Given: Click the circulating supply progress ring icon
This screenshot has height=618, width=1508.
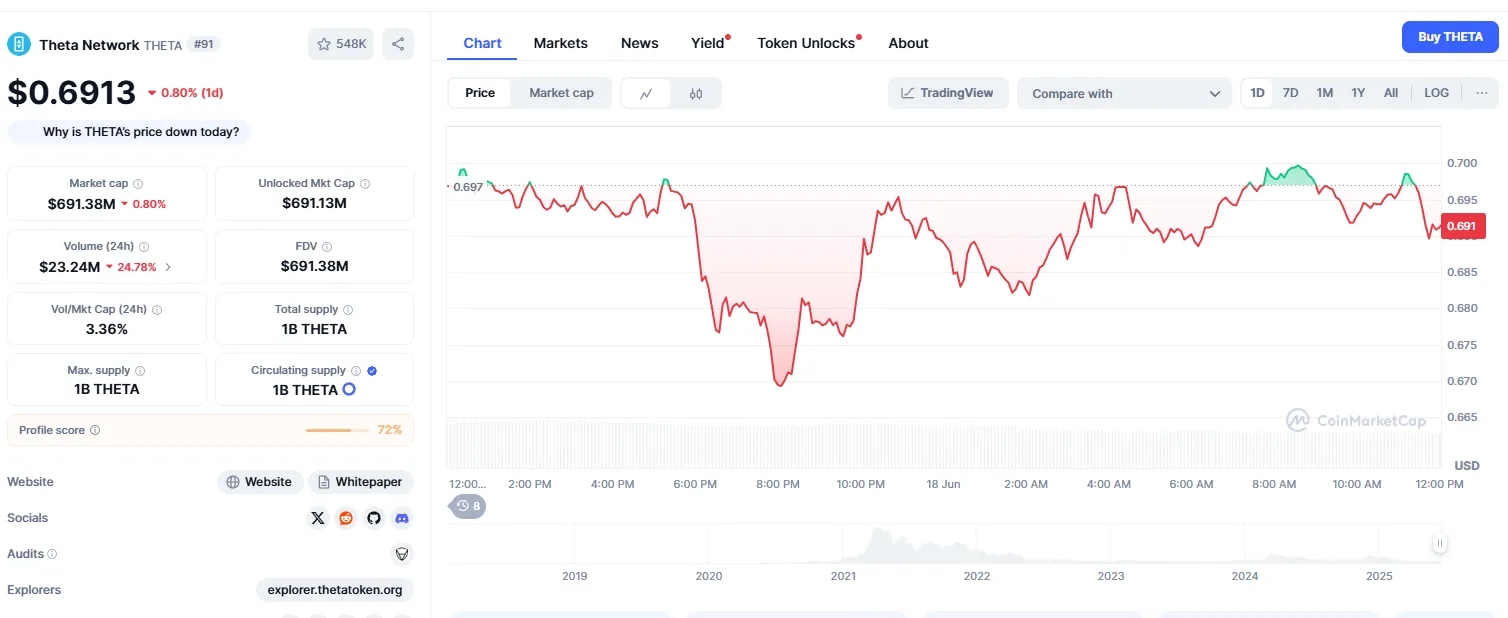Looking at the screenshot, I should 349,389.
